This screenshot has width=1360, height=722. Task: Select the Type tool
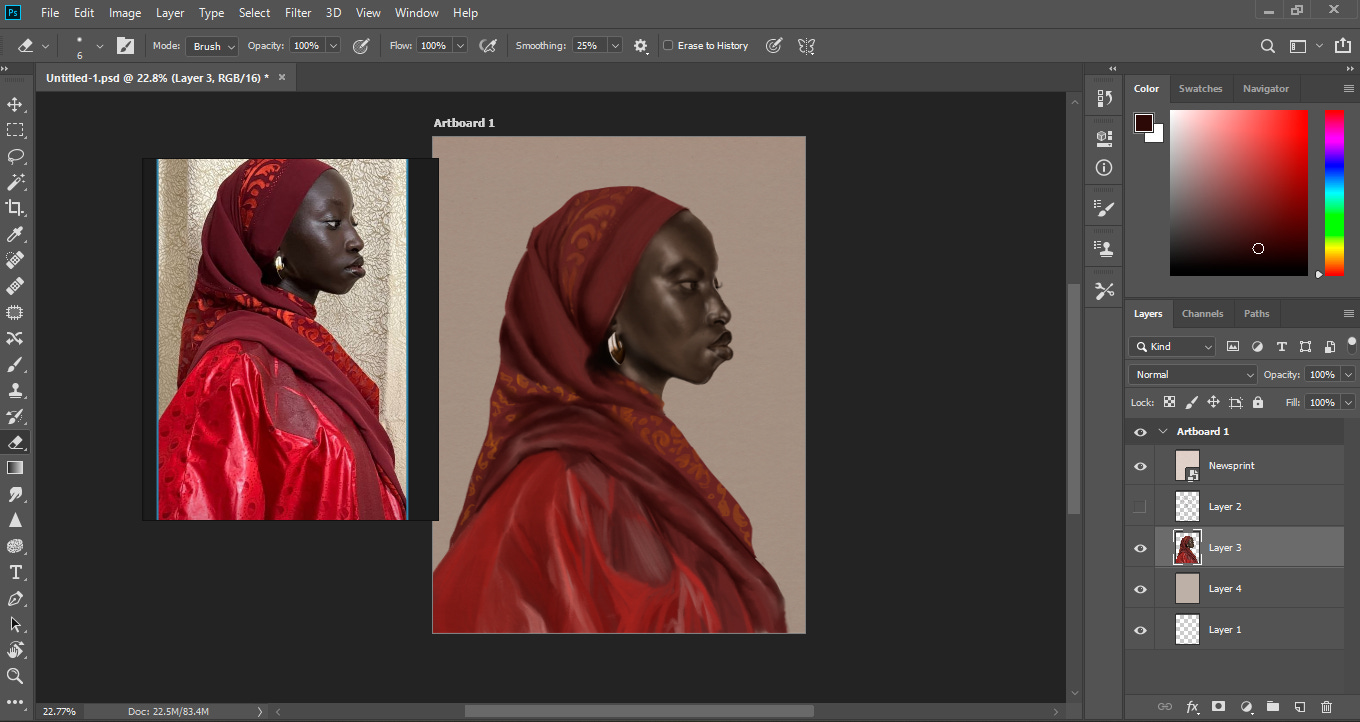15,572
